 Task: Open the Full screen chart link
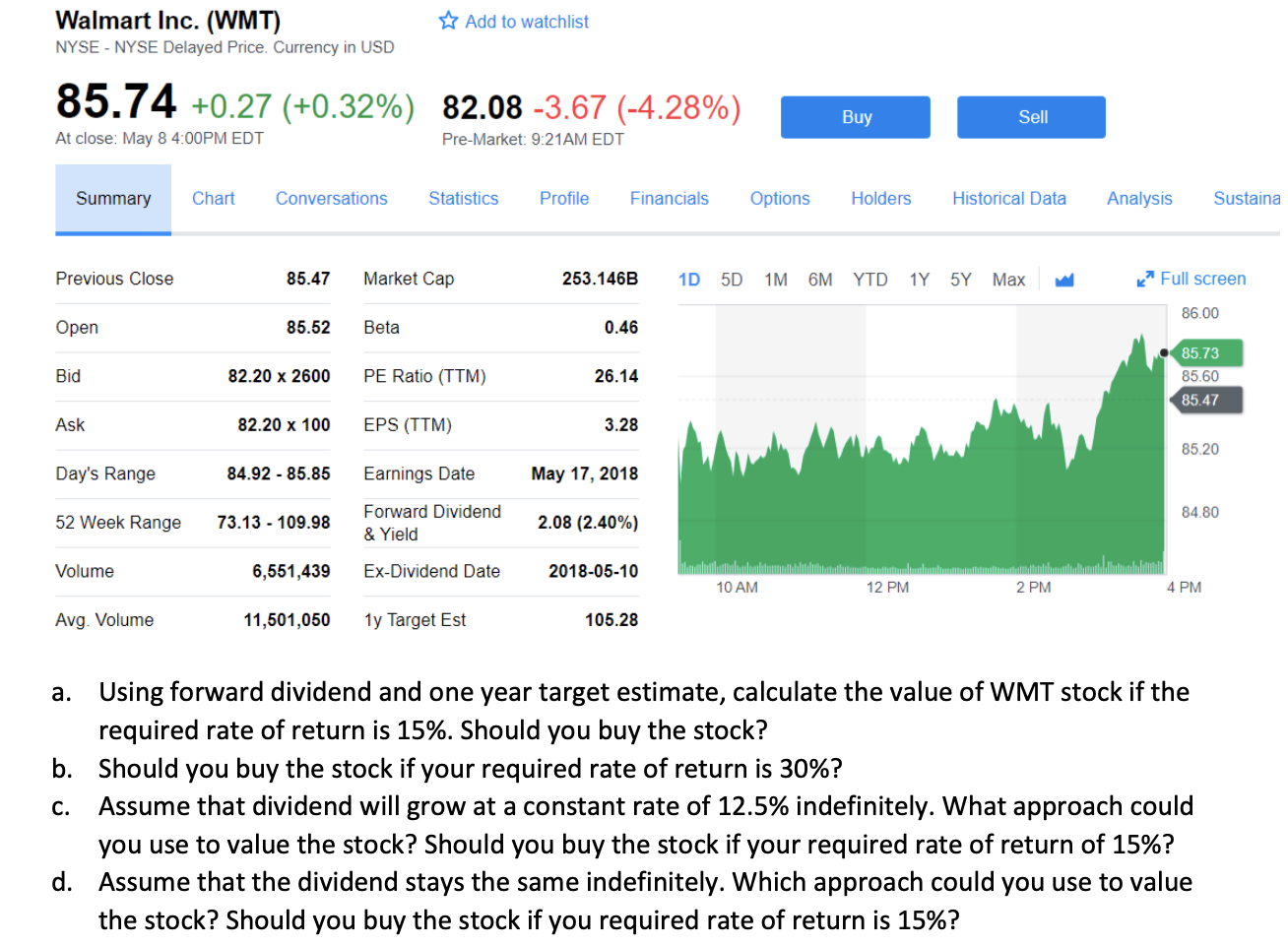point(1202,279)
